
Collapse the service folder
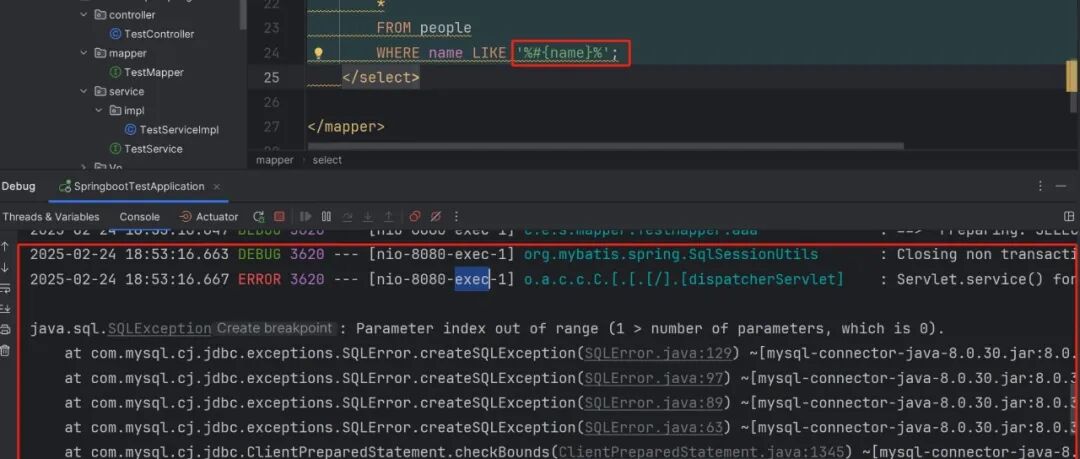point(84,91)
